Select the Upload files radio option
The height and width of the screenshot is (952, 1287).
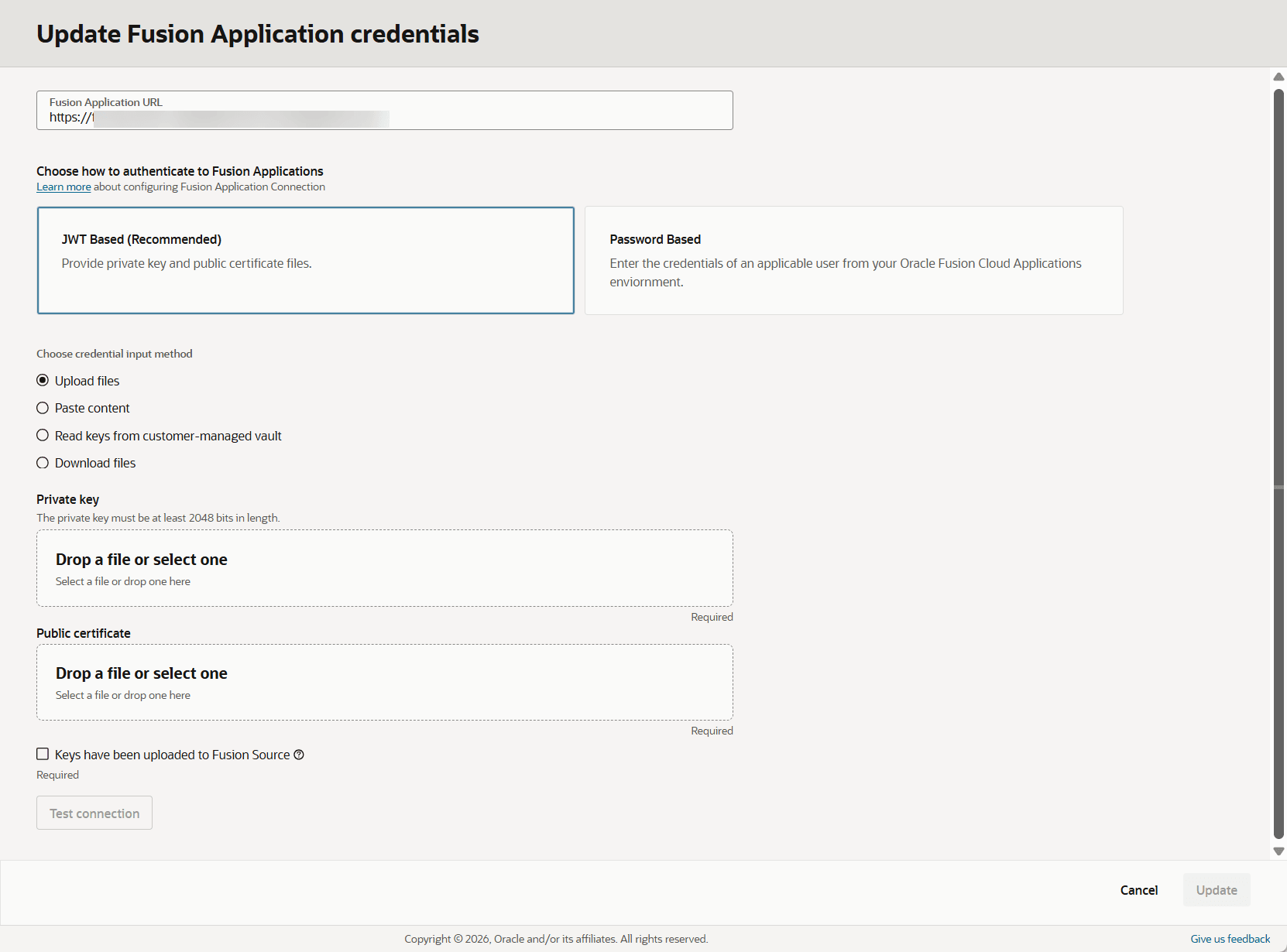[43, 381]
